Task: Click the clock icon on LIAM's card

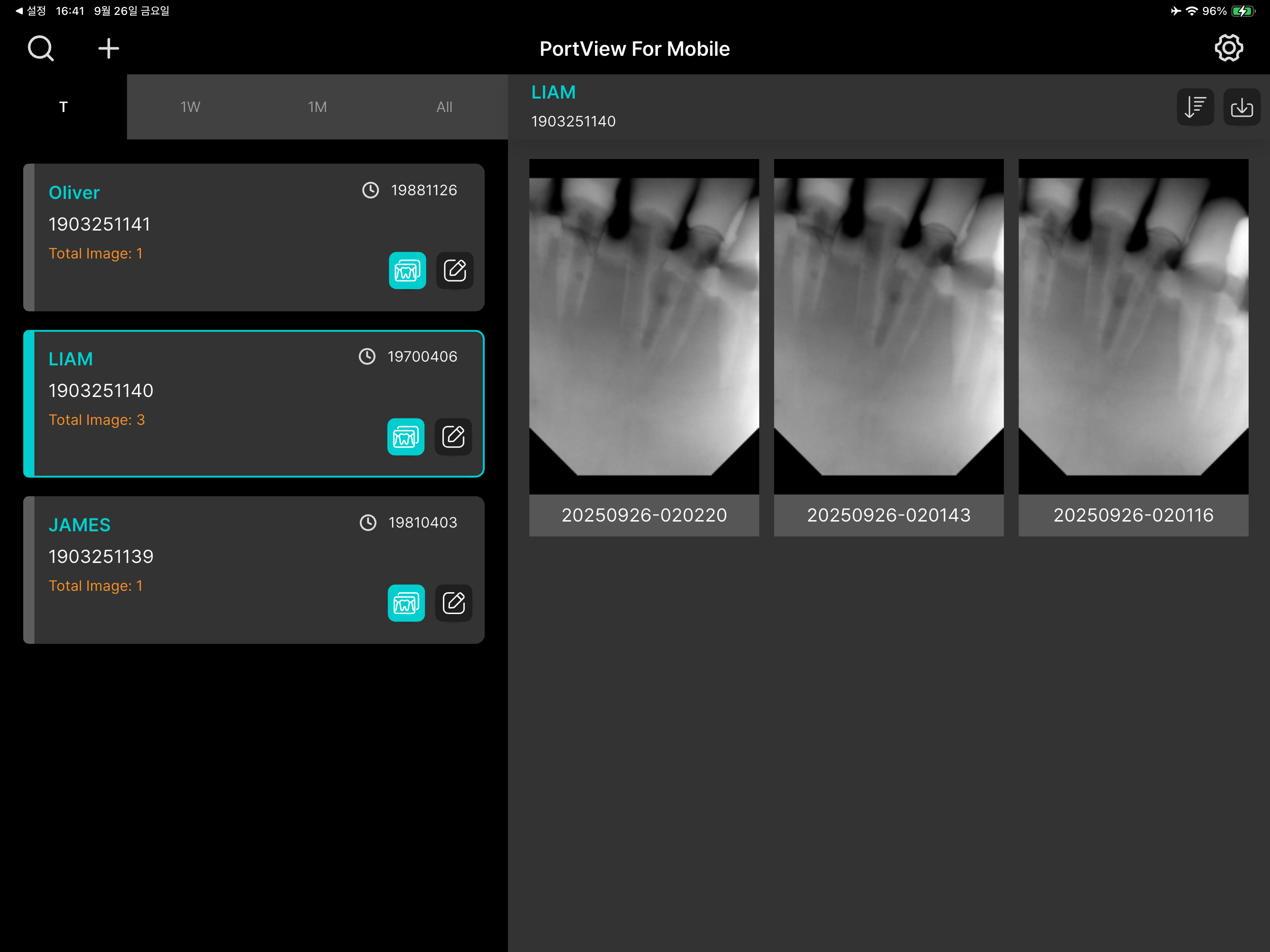Action: pyautogui.click(x=367, y=357)
